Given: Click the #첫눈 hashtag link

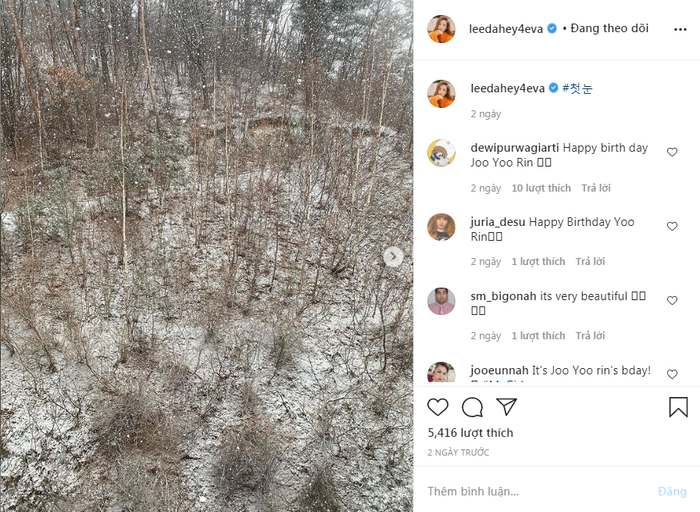Looking at the screenshot, I should point(578,88).
